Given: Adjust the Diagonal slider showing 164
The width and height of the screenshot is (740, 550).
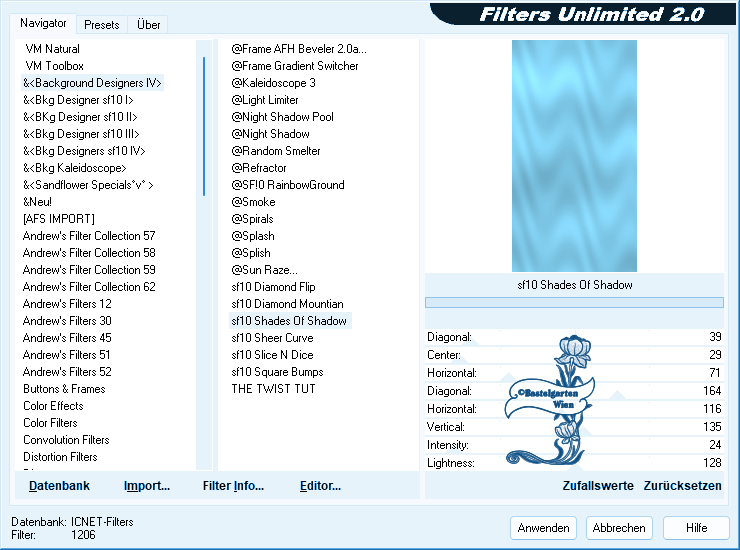Looking at the screenshot, I should 574,391.
